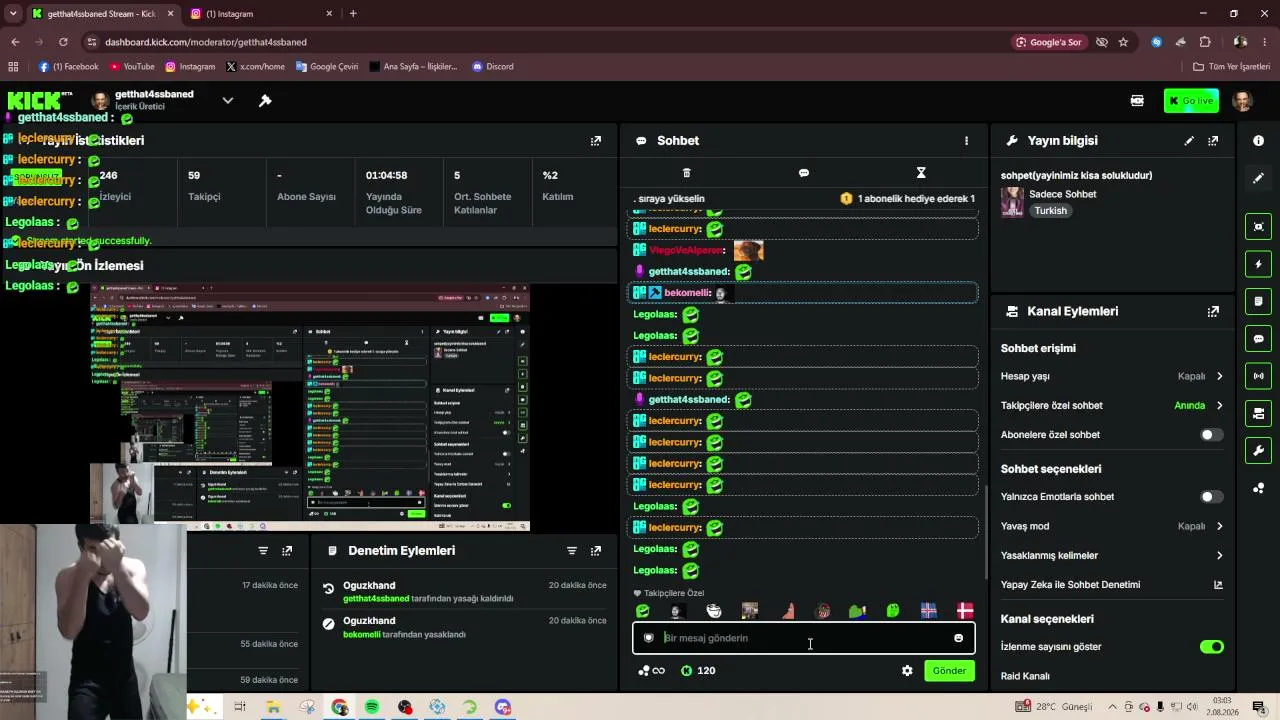Open File Explorer from the taskbar
The image size is (1280, 720).
[273, 707]
